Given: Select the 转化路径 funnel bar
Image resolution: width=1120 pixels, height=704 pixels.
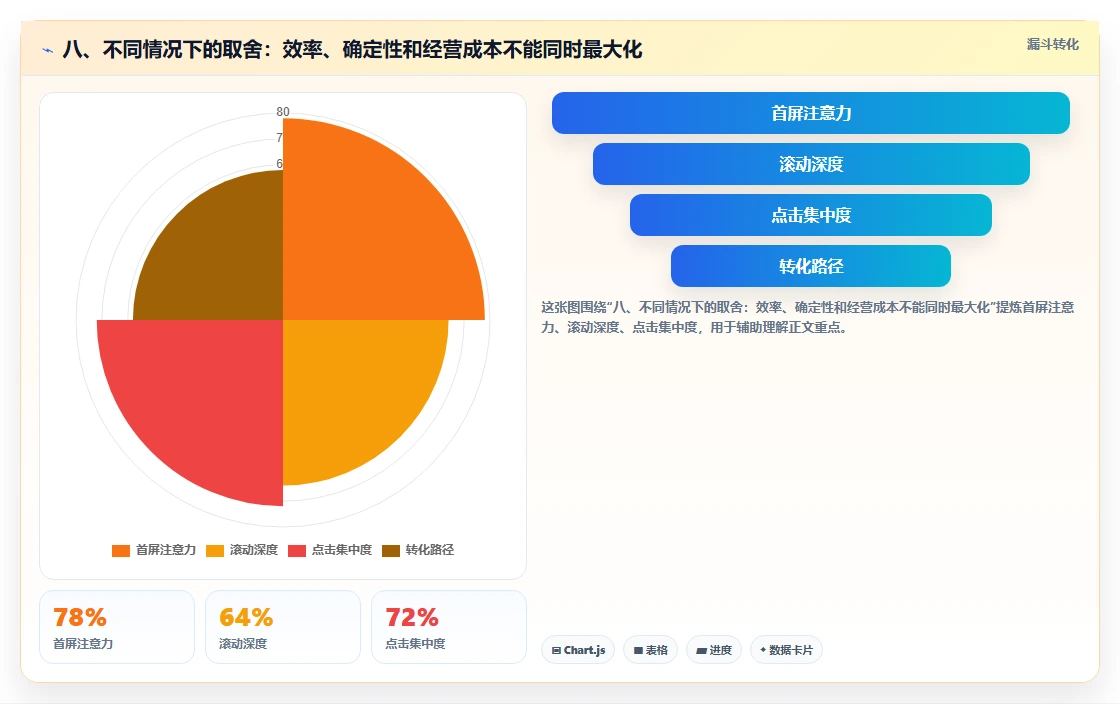Looking at the screenshot, I should [811, 266].
